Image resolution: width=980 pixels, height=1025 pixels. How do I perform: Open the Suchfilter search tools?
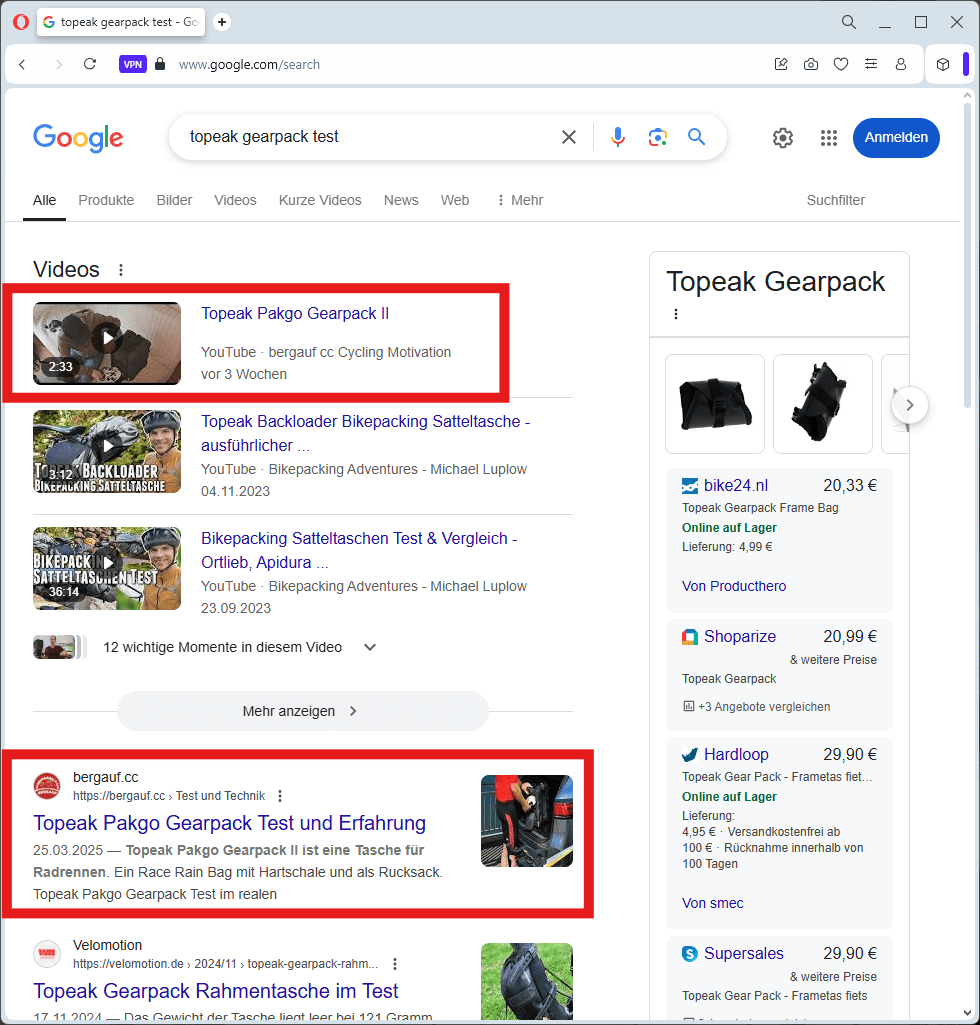coord(835,200)
